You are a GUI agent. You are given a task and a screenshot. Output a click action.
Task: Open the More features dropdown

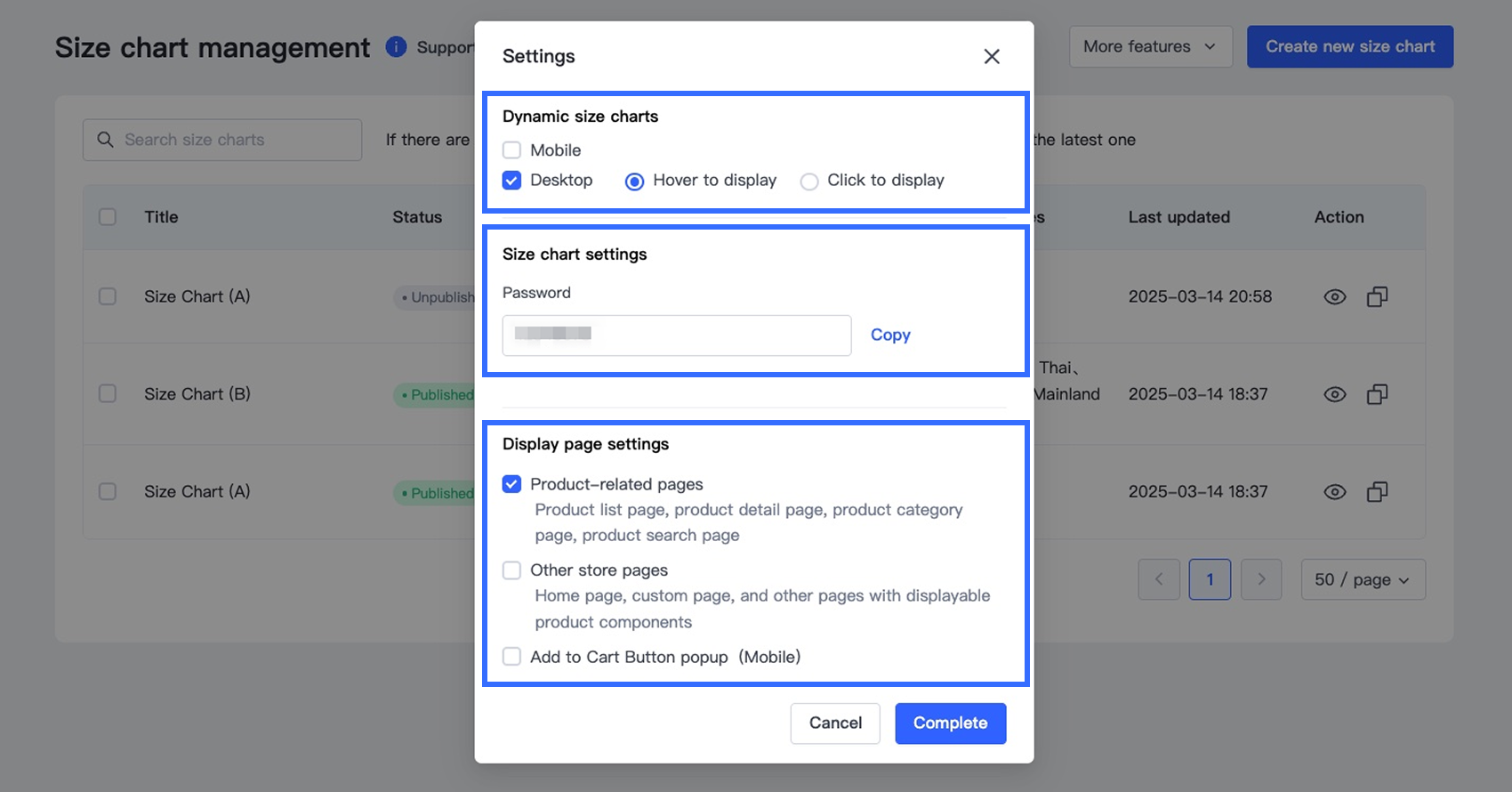coord(1150,47)
